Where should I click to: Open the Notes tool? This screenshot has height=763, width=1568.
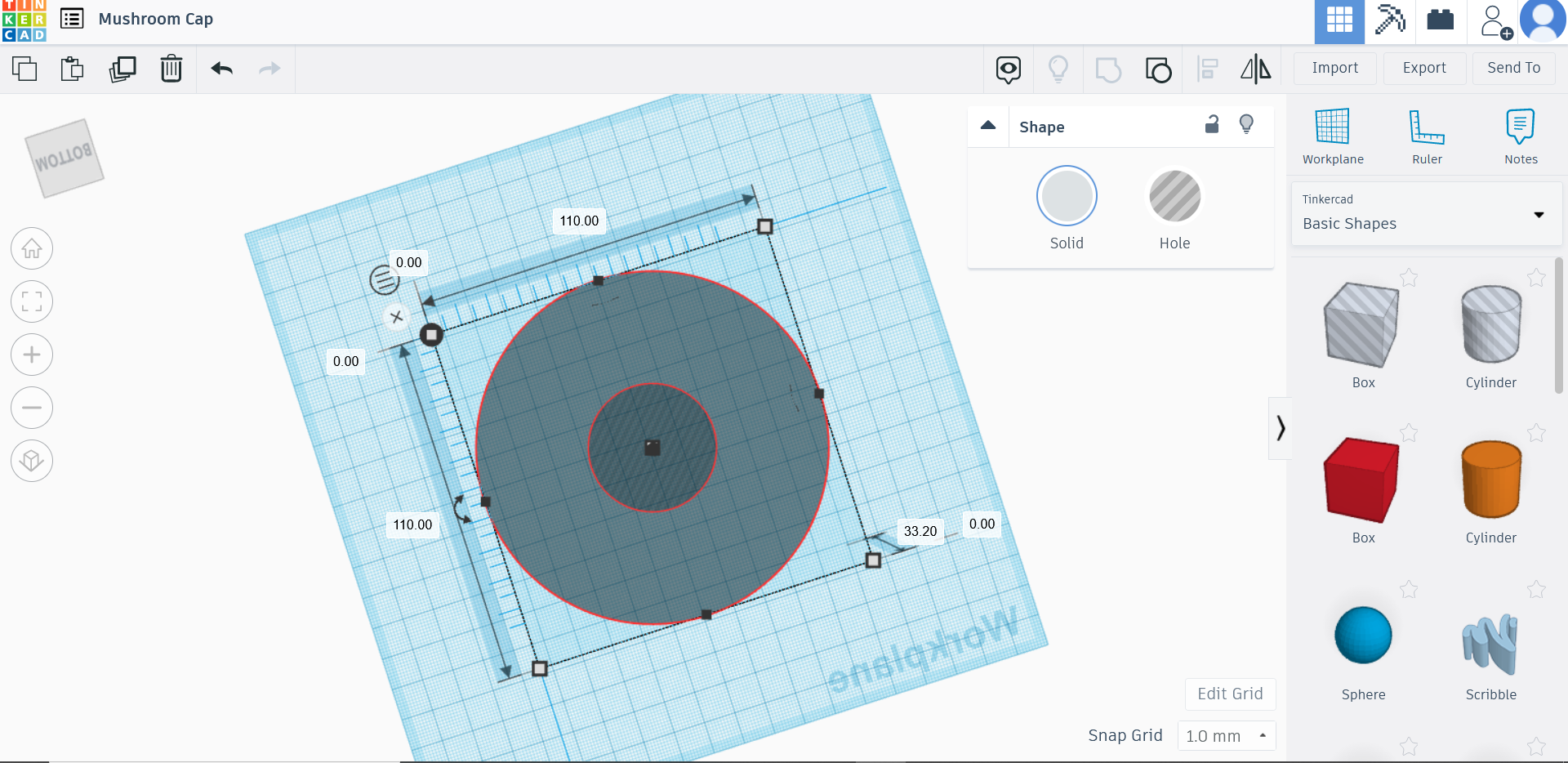[1520, 135]
